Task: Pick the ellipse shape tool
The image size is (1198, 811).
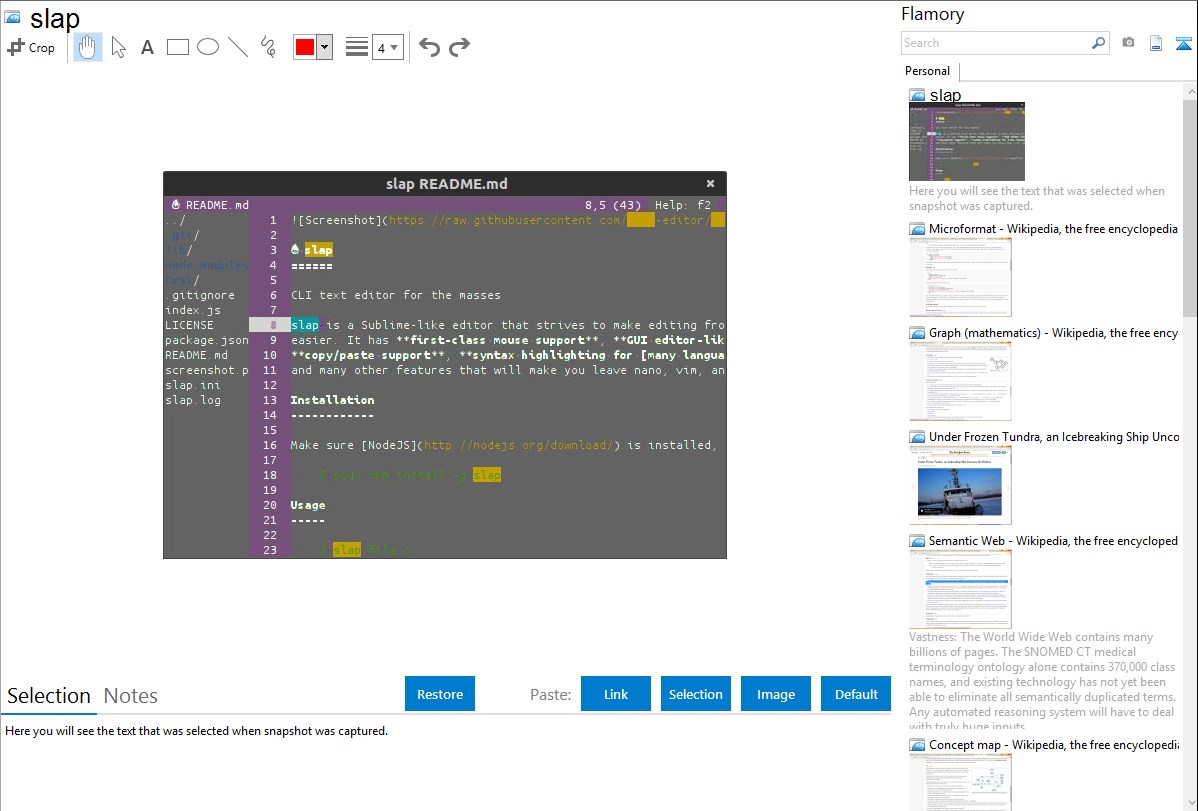Action: click(208, 47)
